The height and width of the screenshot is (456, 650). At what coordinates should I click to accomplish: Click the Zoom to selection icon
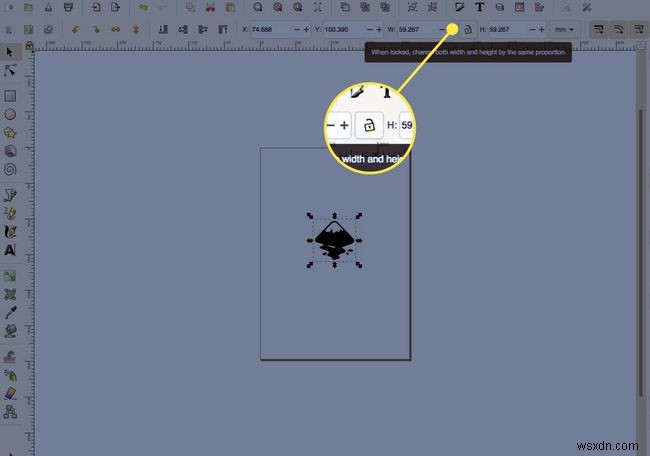coord(257,7)
